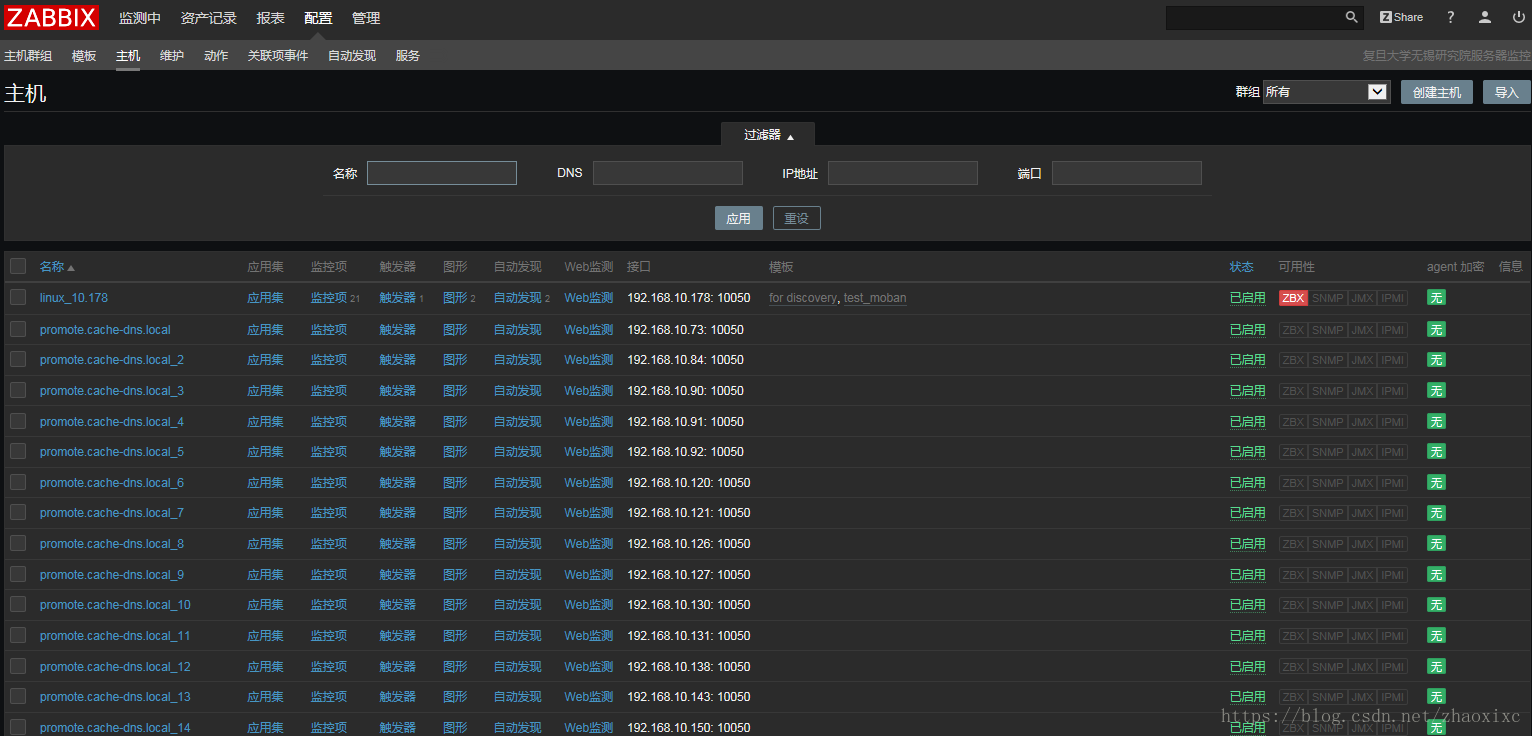
Task: Tick the checkbox for linux_10.178
Action: pos(18,297)
